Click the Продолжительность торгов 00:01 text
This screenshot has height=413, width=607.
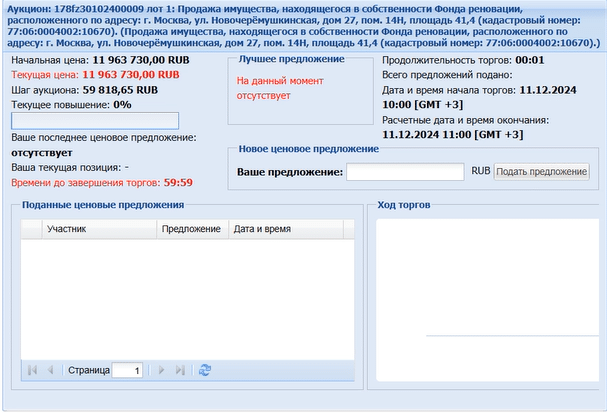click(463, 60)
